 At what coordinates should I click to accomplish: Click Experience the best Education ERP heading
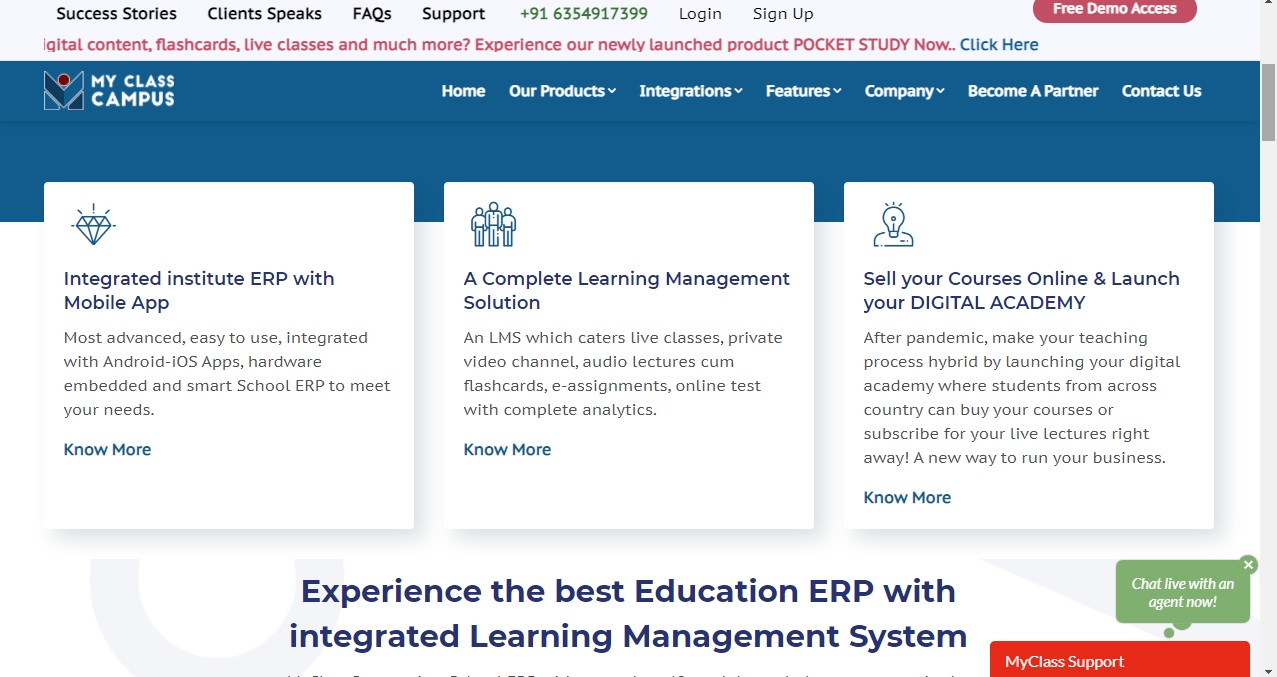pos(628,613)
